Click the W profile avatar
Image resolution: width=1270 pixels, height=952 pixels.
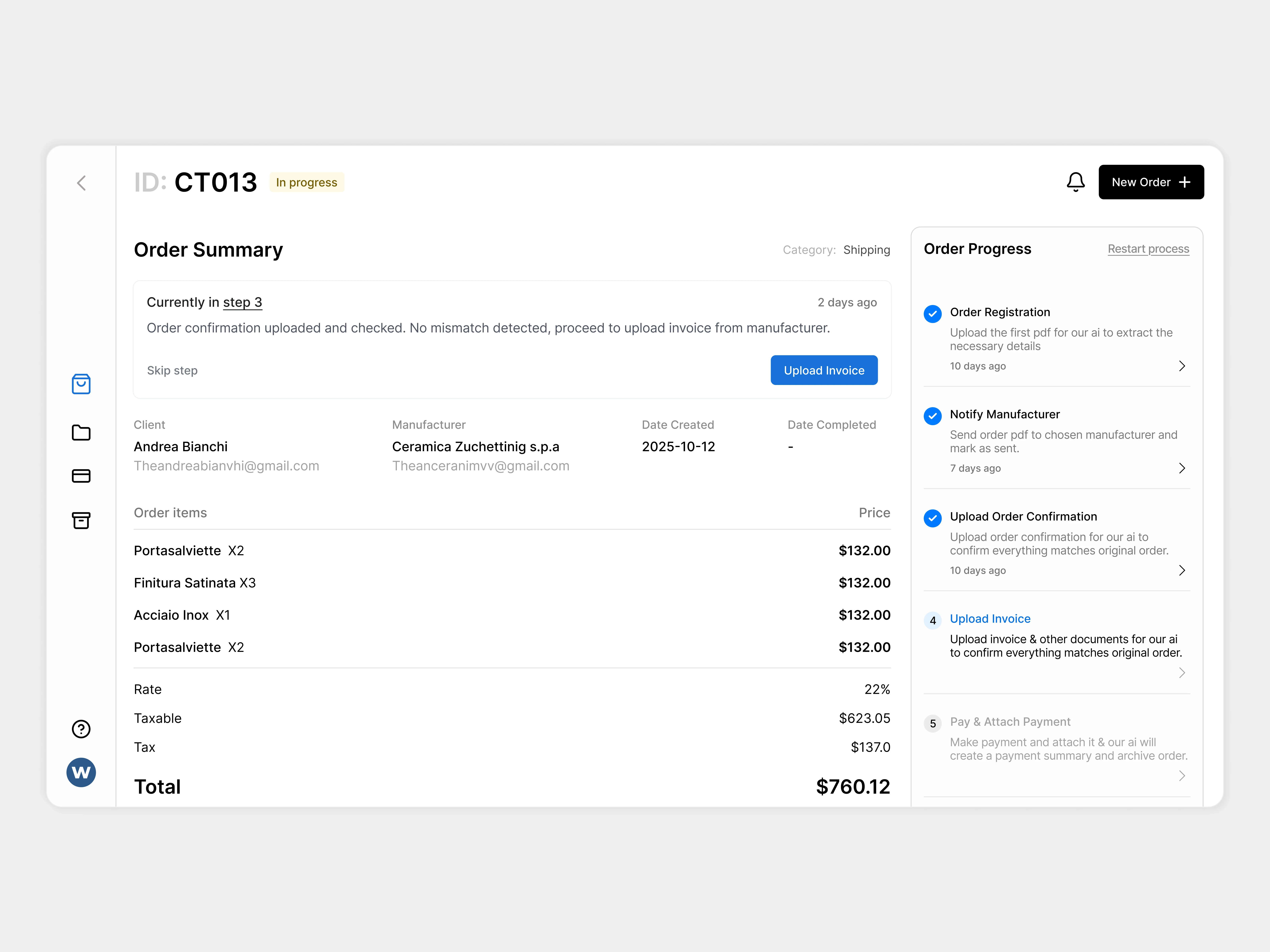[81, 772]
